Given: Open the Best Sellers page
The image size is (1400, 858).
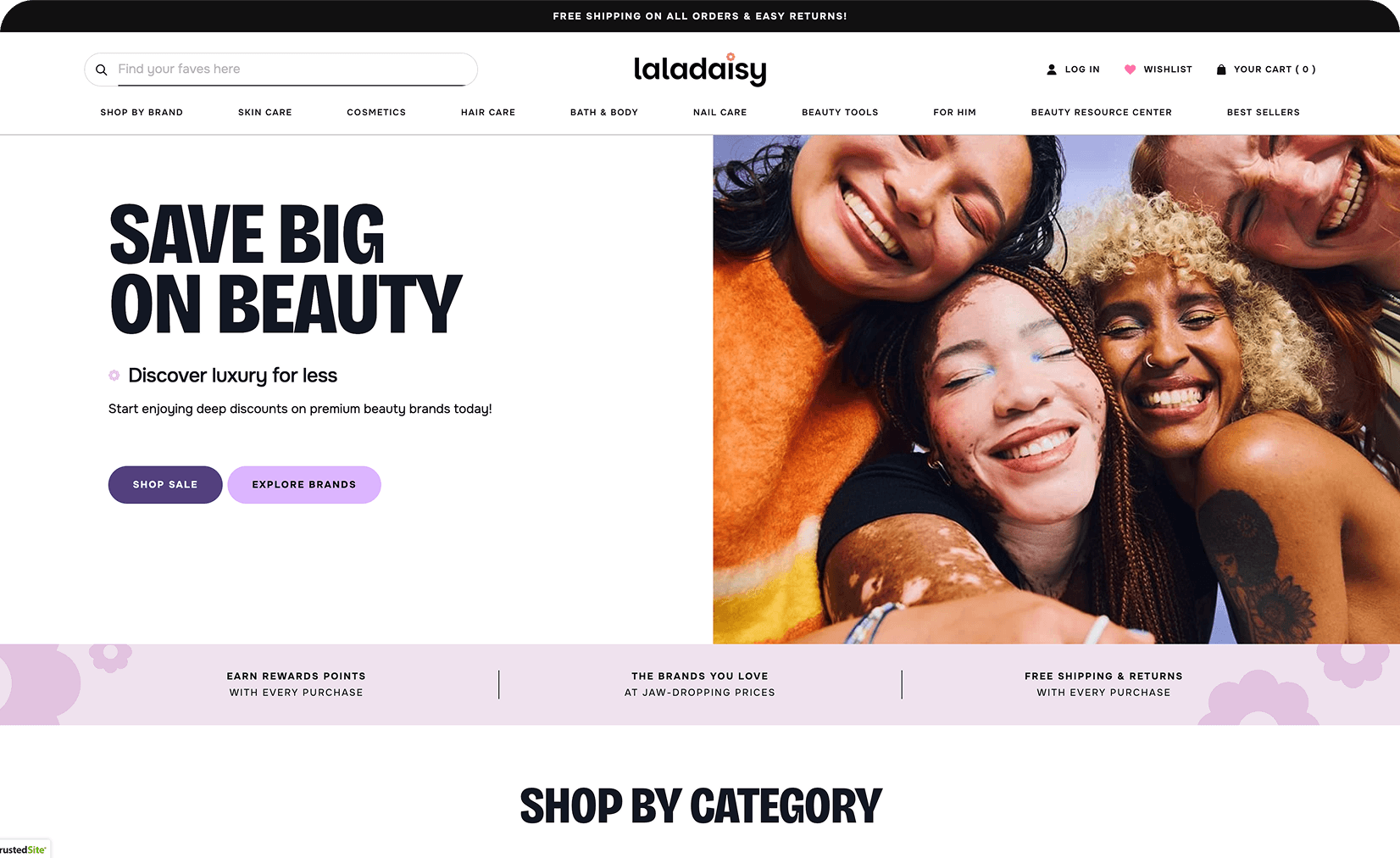Looking at the screenshot, I should coord(1264,112).
